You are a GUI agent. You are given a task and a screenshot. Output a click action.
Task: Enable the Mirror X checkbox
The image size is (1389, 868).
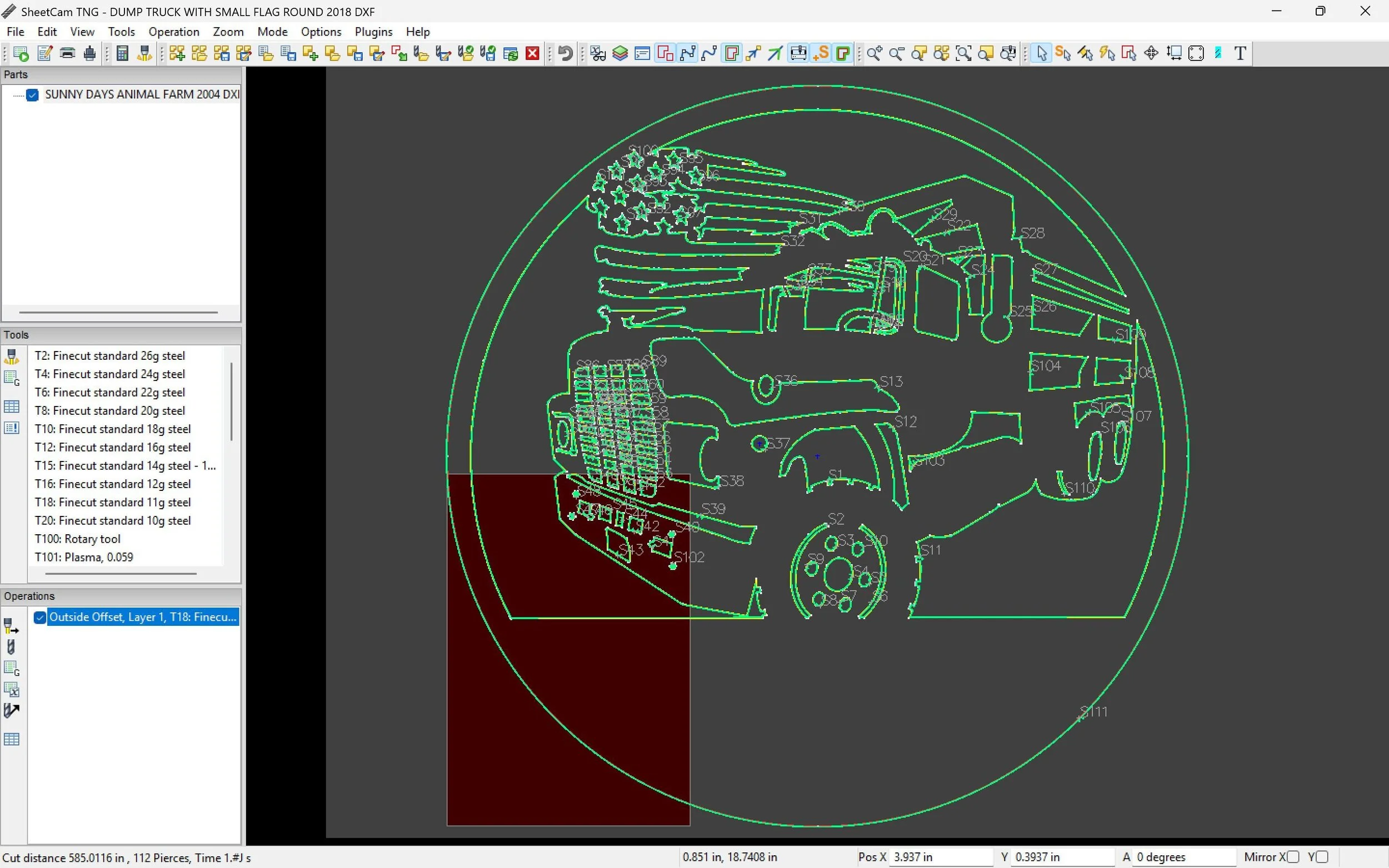(1293, 856)
